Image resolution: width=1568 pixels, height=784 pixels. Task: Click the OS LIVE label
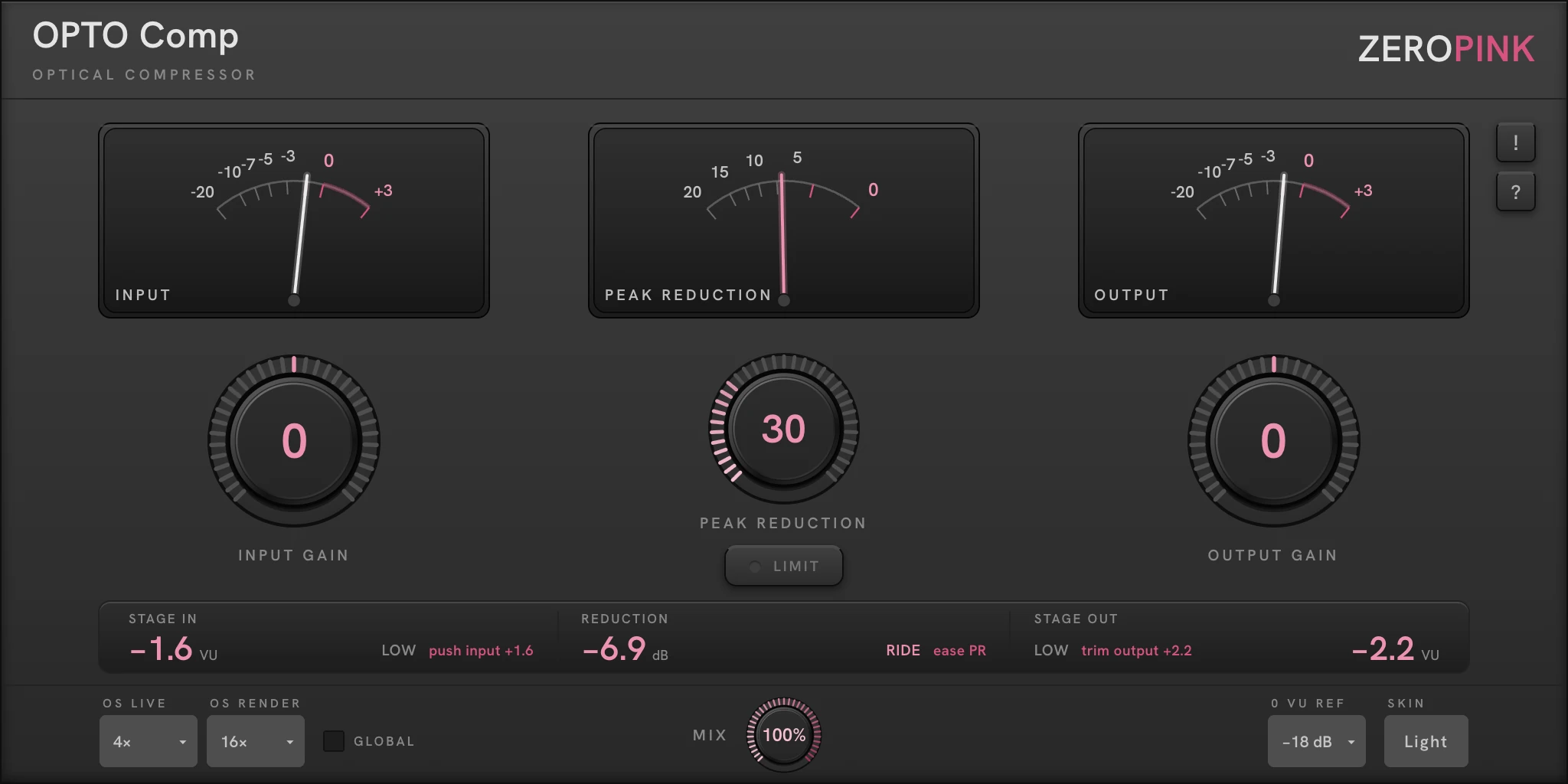tap(134, 704)
